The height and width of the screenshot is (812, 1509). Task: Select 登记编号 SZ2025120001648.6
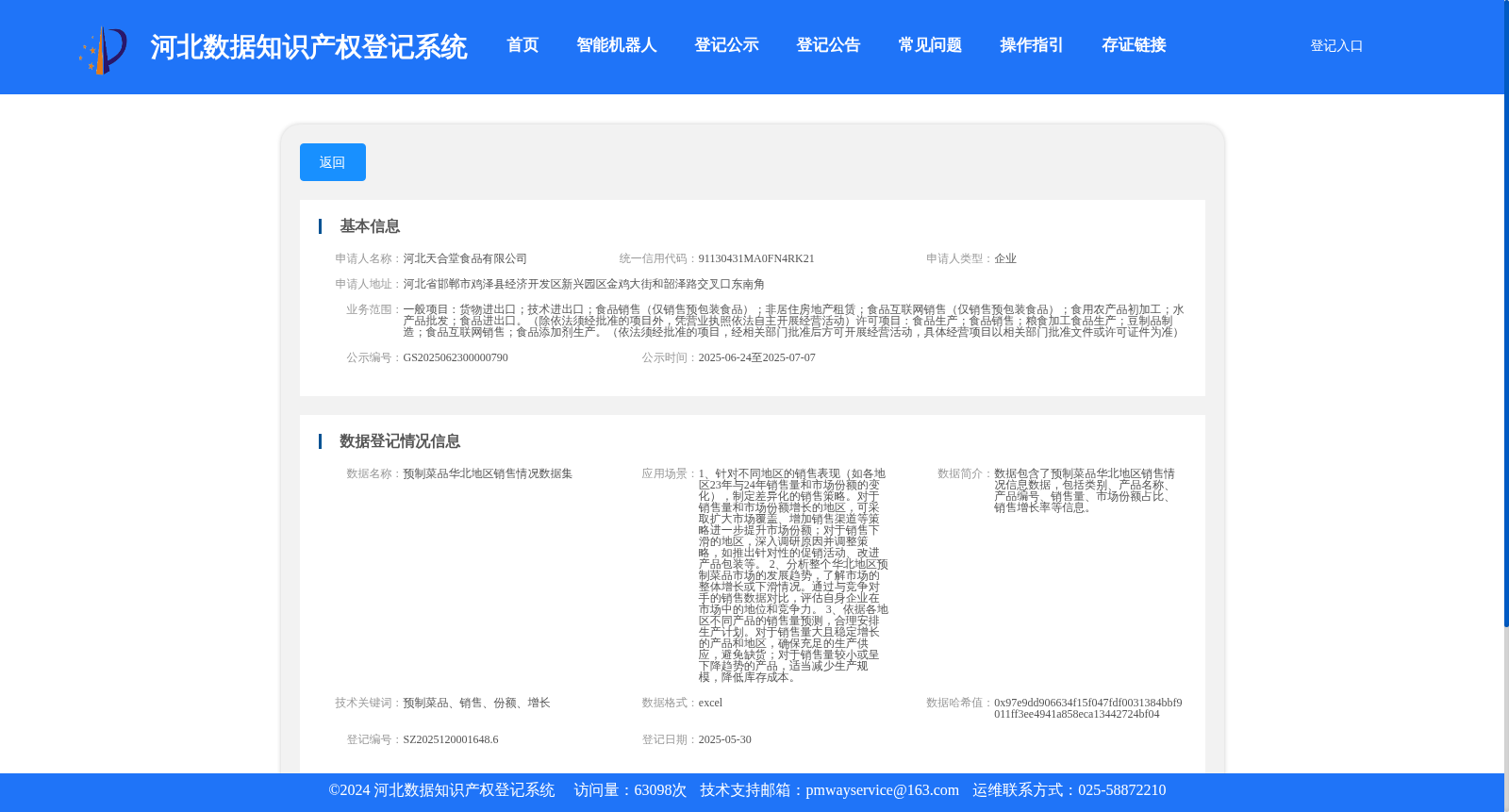(451, 739)
